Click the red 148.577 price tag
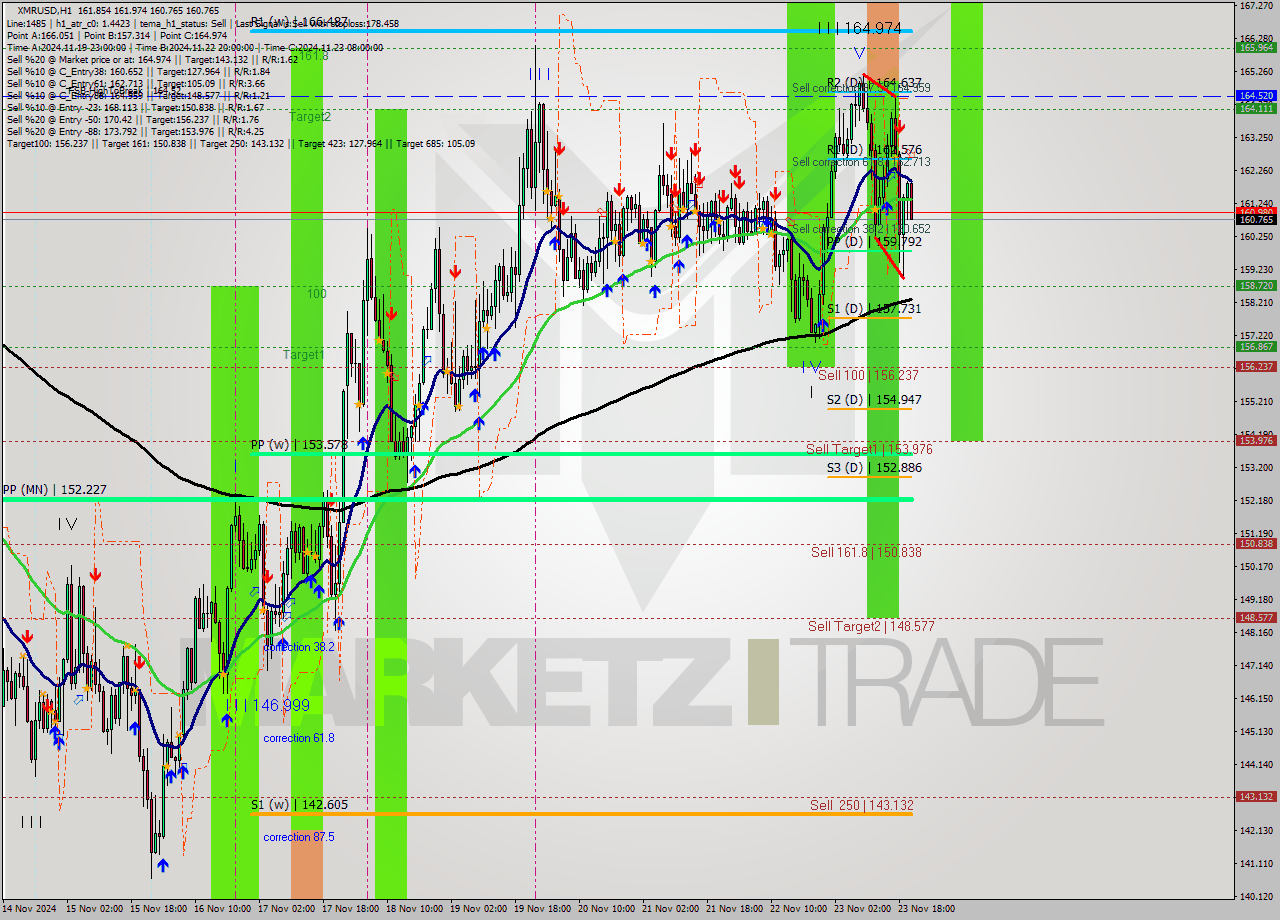The height and width of the screenshot is (920, 1280). [1256, 617]
